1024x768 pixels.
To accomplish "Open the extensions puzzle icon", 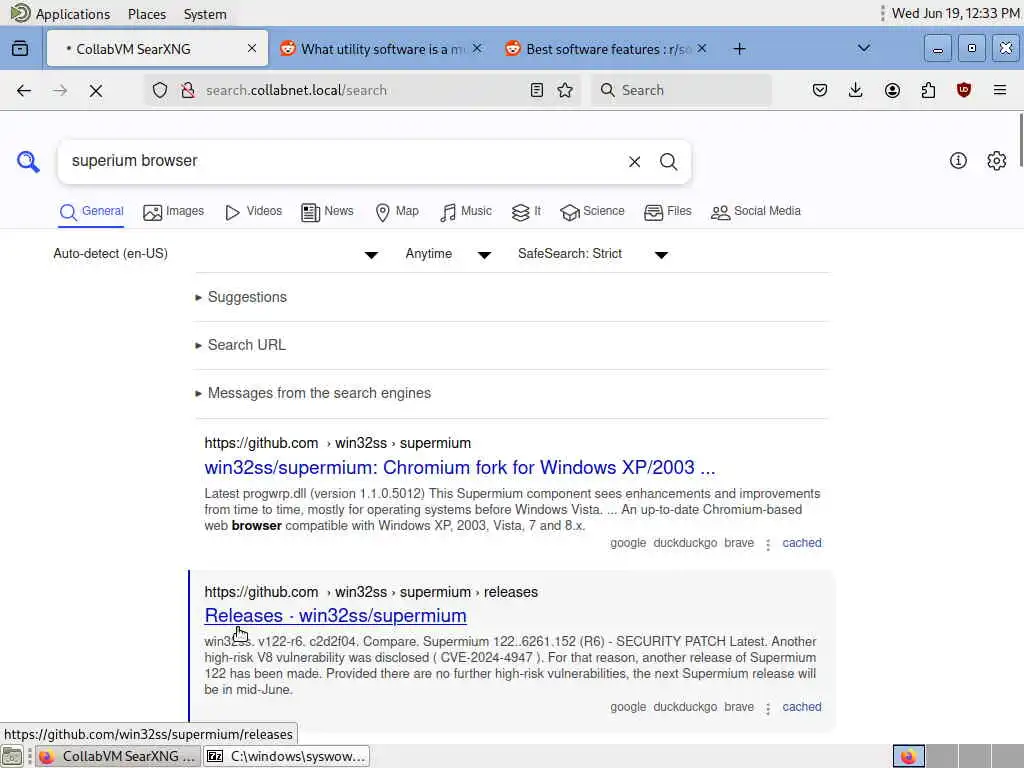I will (x=928, y=90).
